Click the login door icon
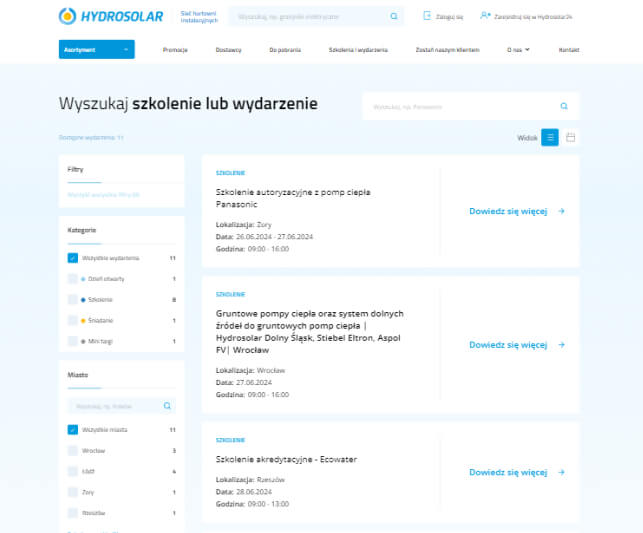Screen dimensions: 643x533 (427, 16)
